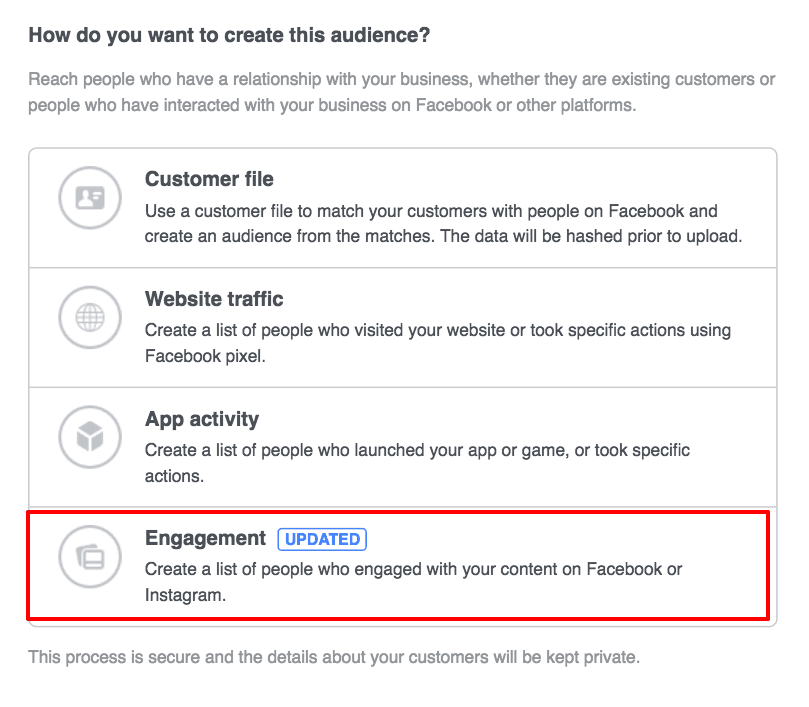The height and width of the screenshot is (707, 809).
Task: Click the Customer file contact card icon
Action: tap(90, 198)
